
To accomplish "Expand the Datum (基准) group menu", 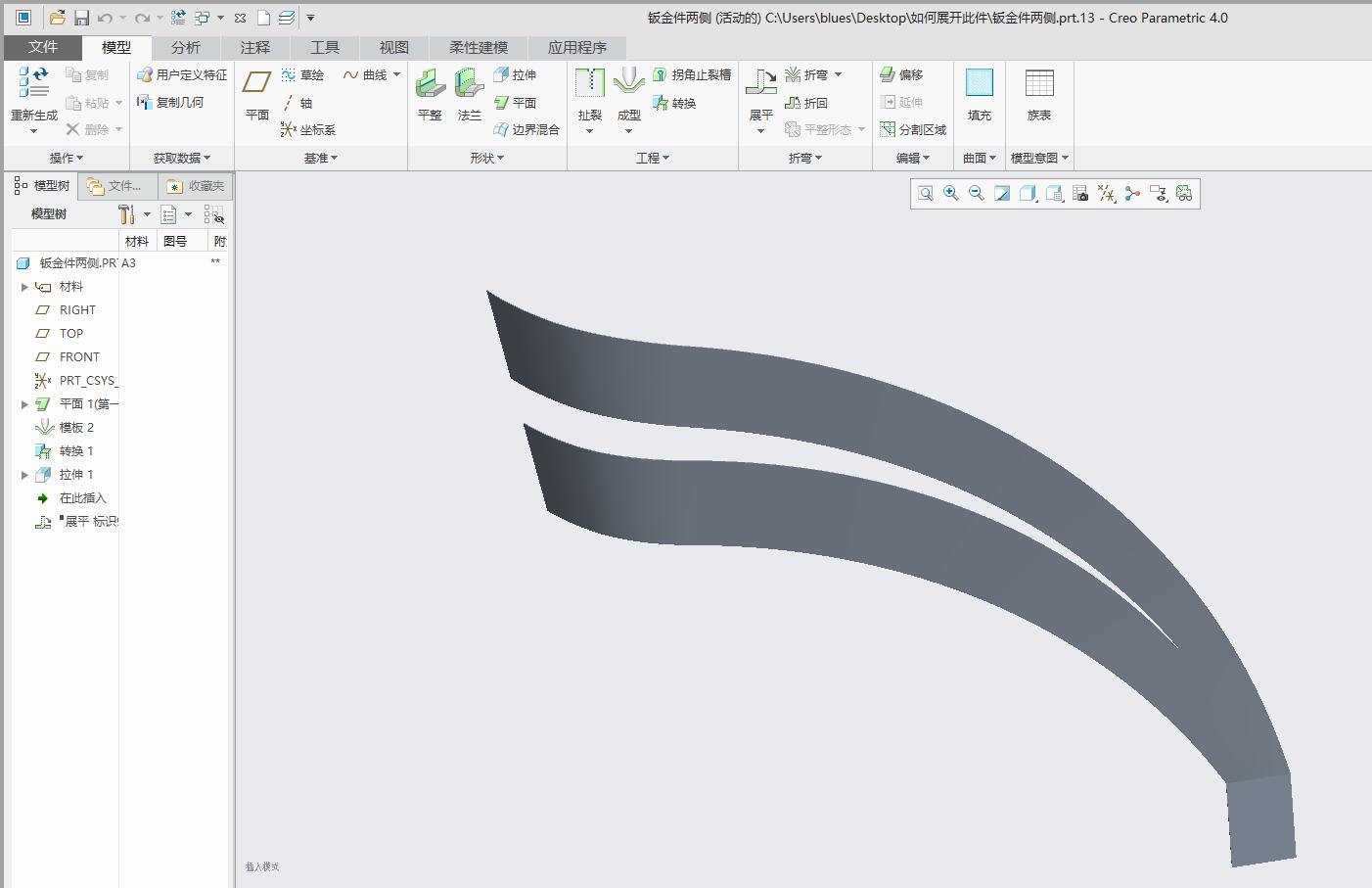I will click(321, 158).
